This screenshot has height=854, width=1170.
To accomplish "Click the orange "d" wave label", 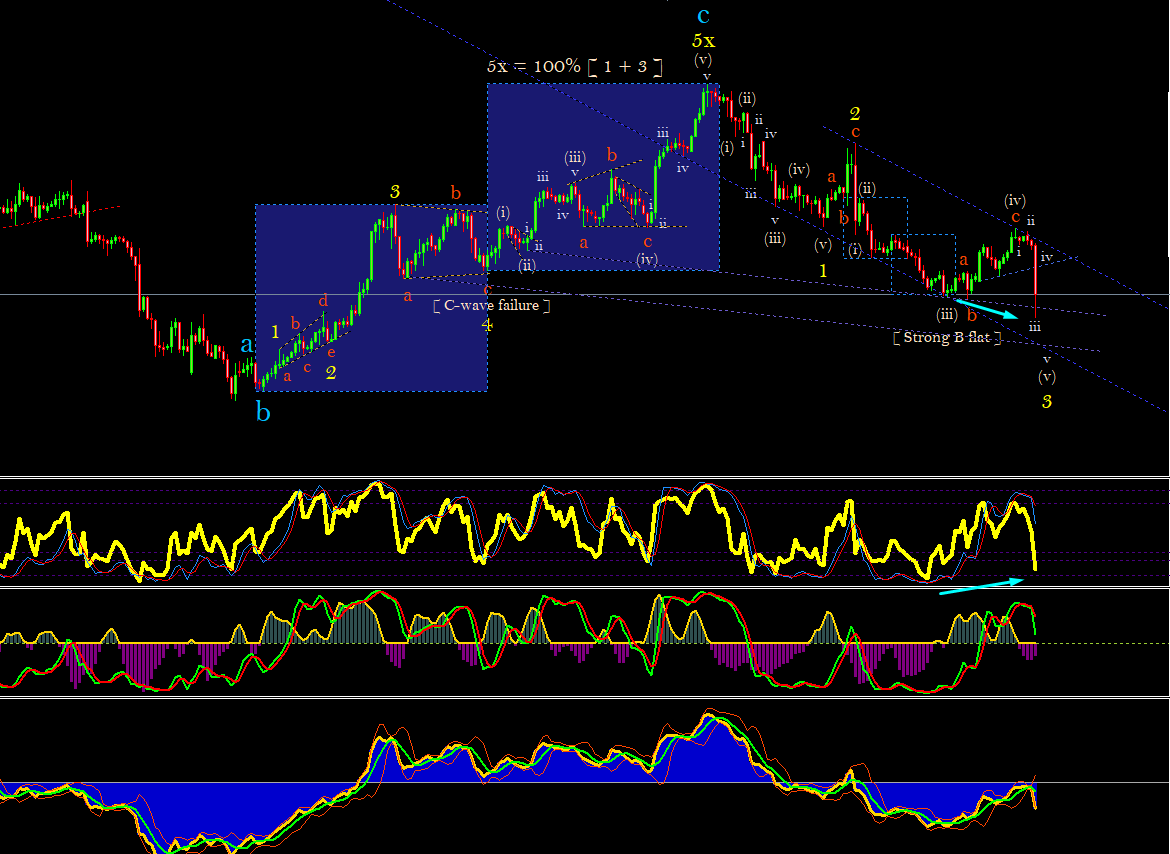I will (x=323, y=301).
